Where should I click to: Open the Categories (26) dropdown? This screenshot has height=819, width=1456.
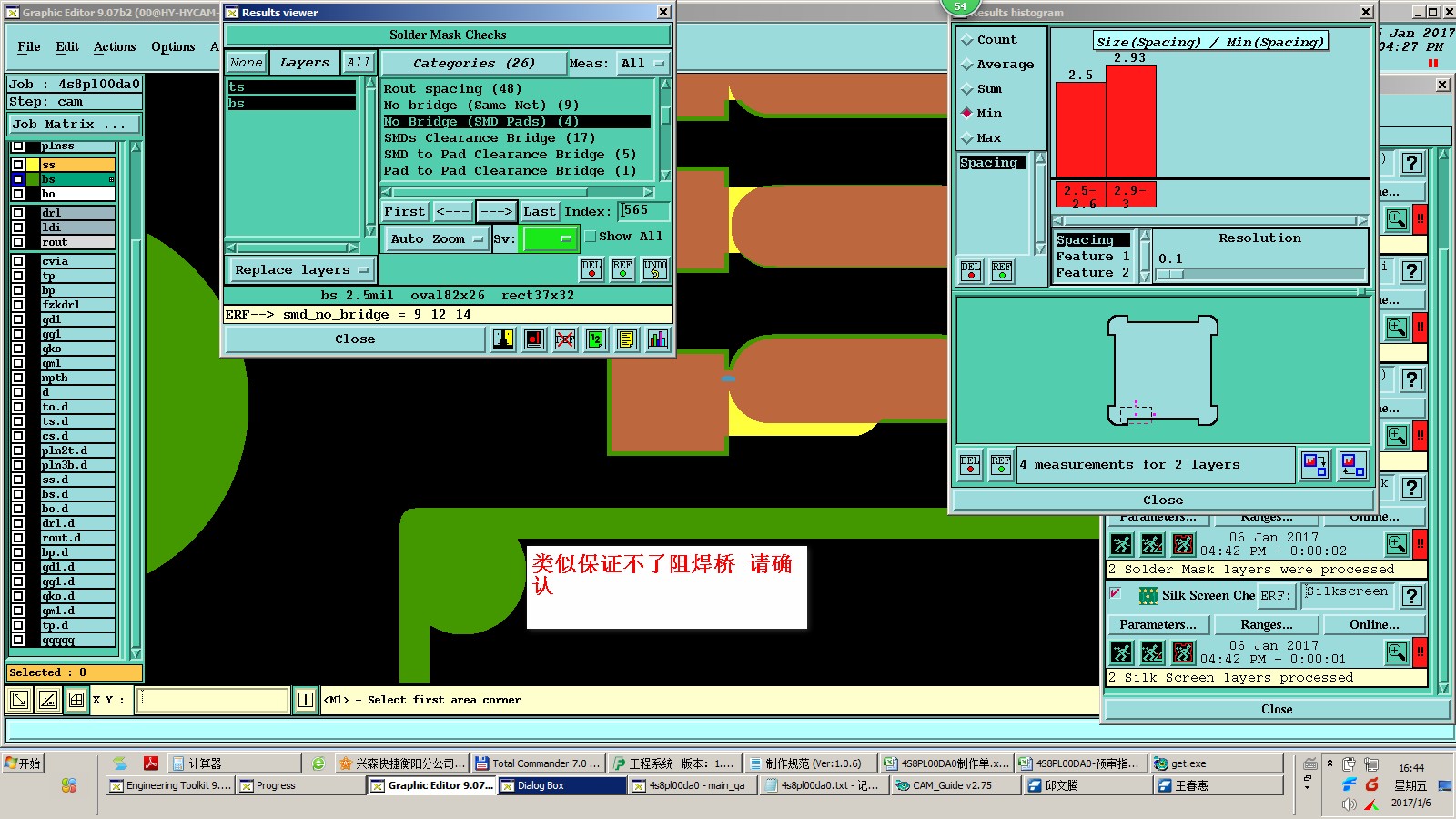click(473, 64)
